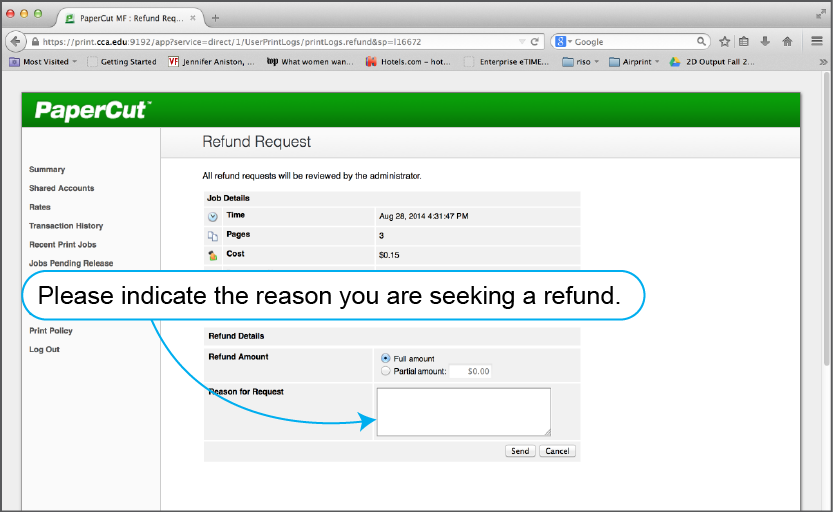Log Out from the sidebar
This screenshot has width=833, height=512.
44,349
